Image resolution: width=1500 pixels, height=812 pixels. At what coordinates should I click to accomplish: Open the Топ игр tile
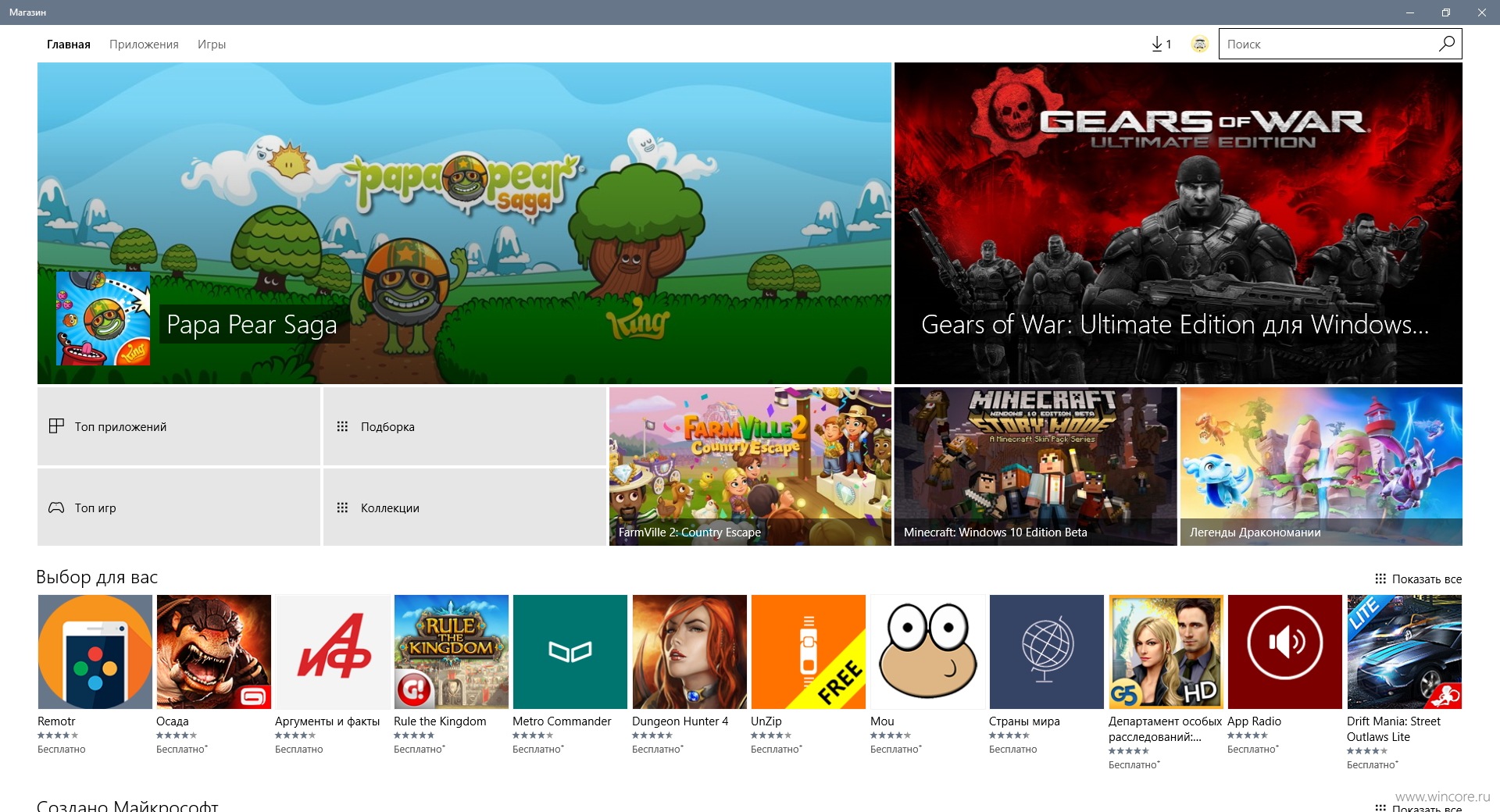pos(179,507)
